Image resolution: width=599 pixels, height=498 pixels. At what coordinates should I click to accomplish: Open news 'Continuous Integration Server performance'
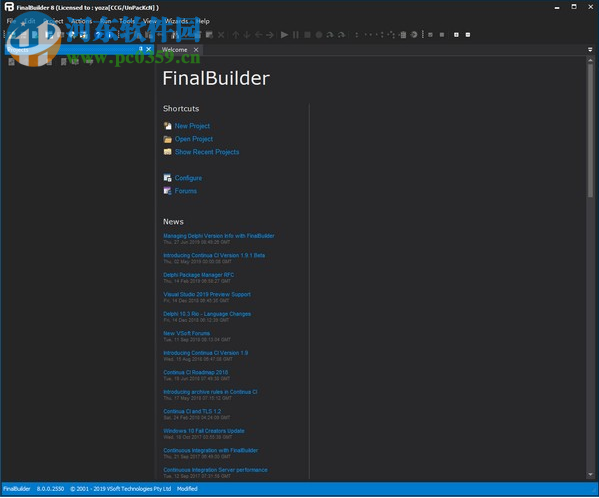(x=215, y=469)
